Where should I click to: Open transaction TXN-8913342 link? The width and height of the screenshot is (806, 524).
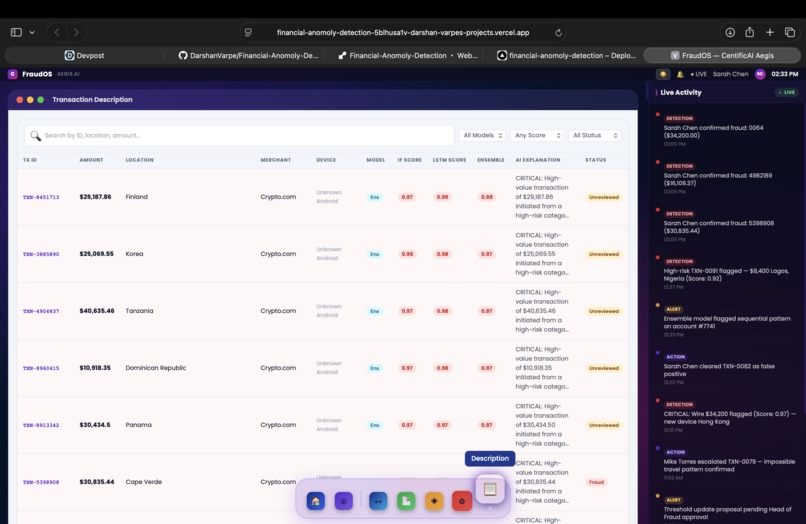[x=41, y=425]
